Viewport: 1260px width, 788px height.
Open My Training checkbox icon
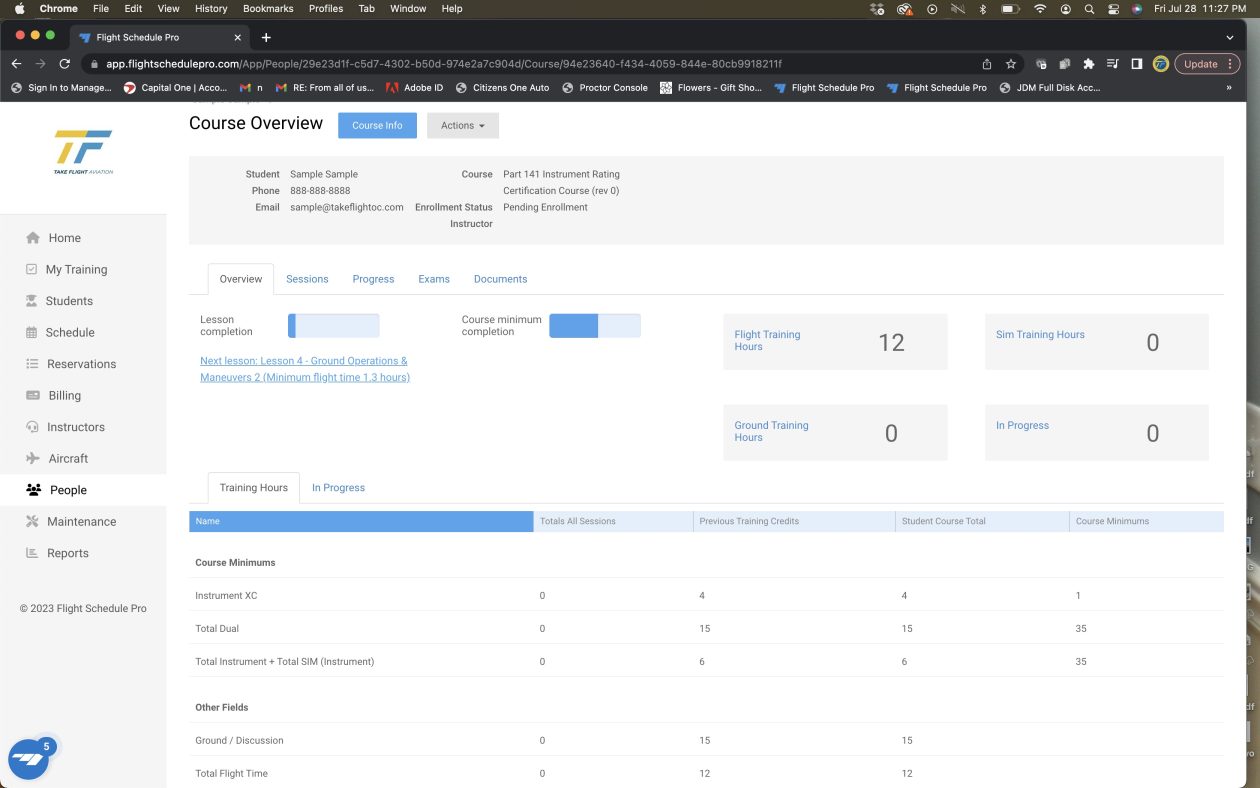click(32, 269)
